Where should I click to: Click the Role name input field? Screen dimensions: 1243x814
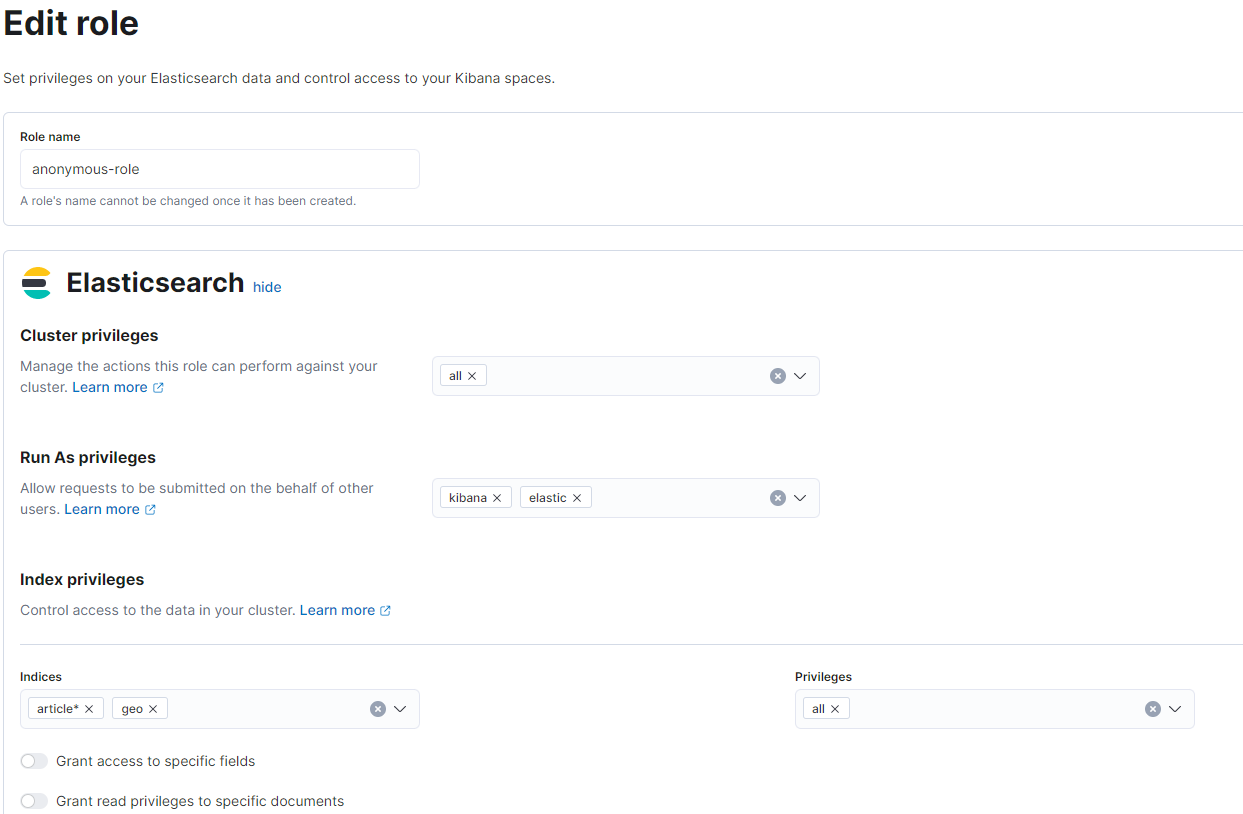(x=220, y=169)
